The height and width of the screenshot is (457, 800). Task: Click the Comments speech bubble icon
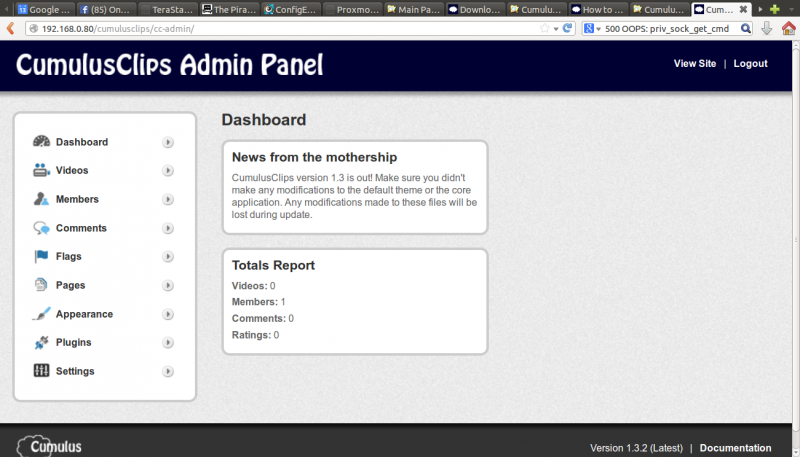[41, 228]
